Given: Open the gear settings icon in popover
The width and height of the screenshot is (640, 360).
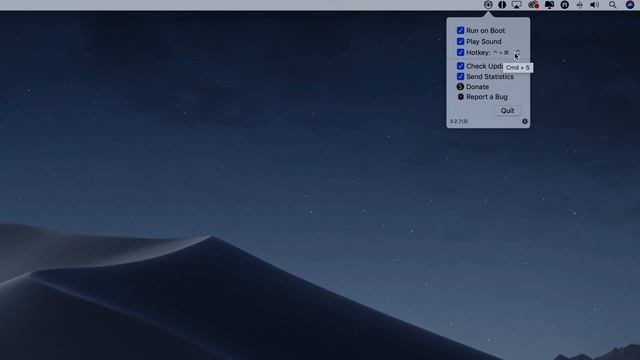Looking at the screenshot, I should pos(525,122).
